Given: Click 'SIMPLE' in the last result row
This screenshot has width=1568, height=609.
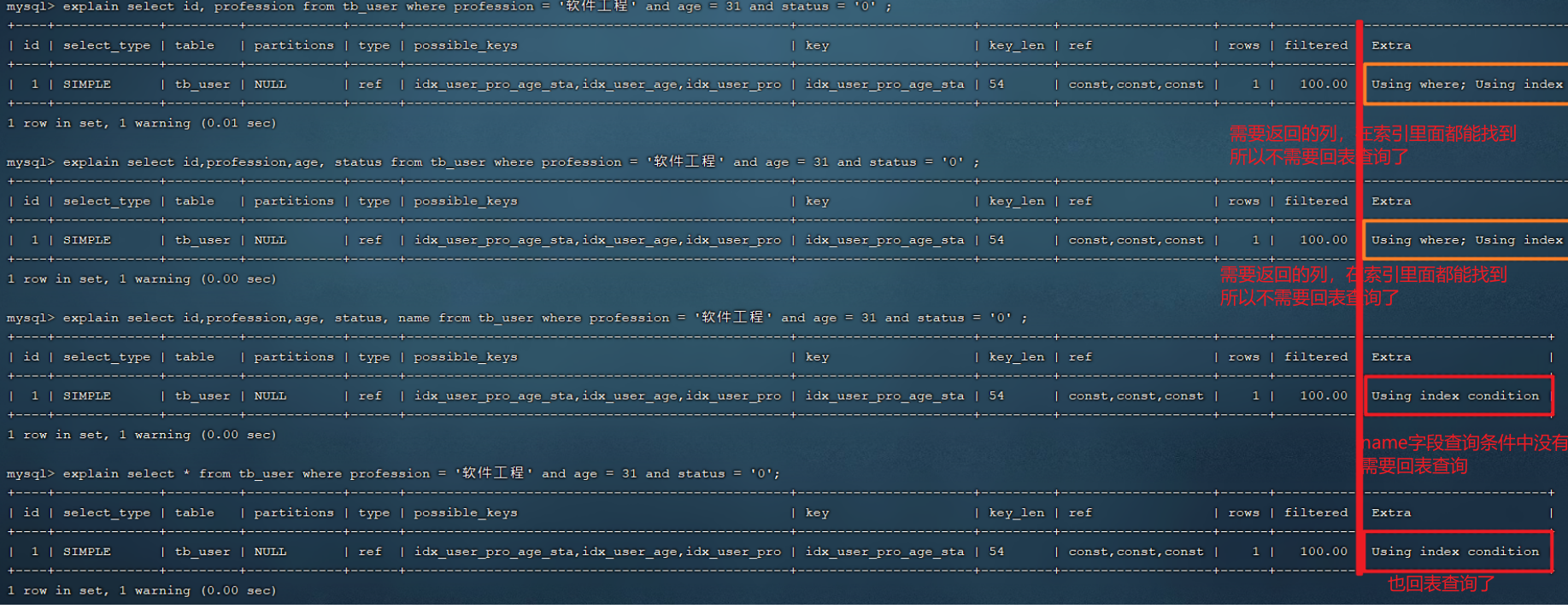Looking at the screenshot, I should tap(86, 552).
